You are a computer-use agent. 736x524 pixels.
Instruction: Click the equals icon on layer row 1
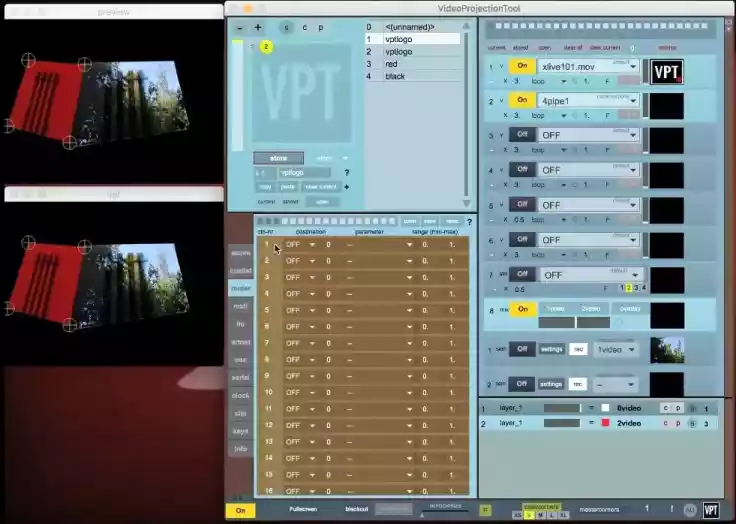tap(591, 408)
